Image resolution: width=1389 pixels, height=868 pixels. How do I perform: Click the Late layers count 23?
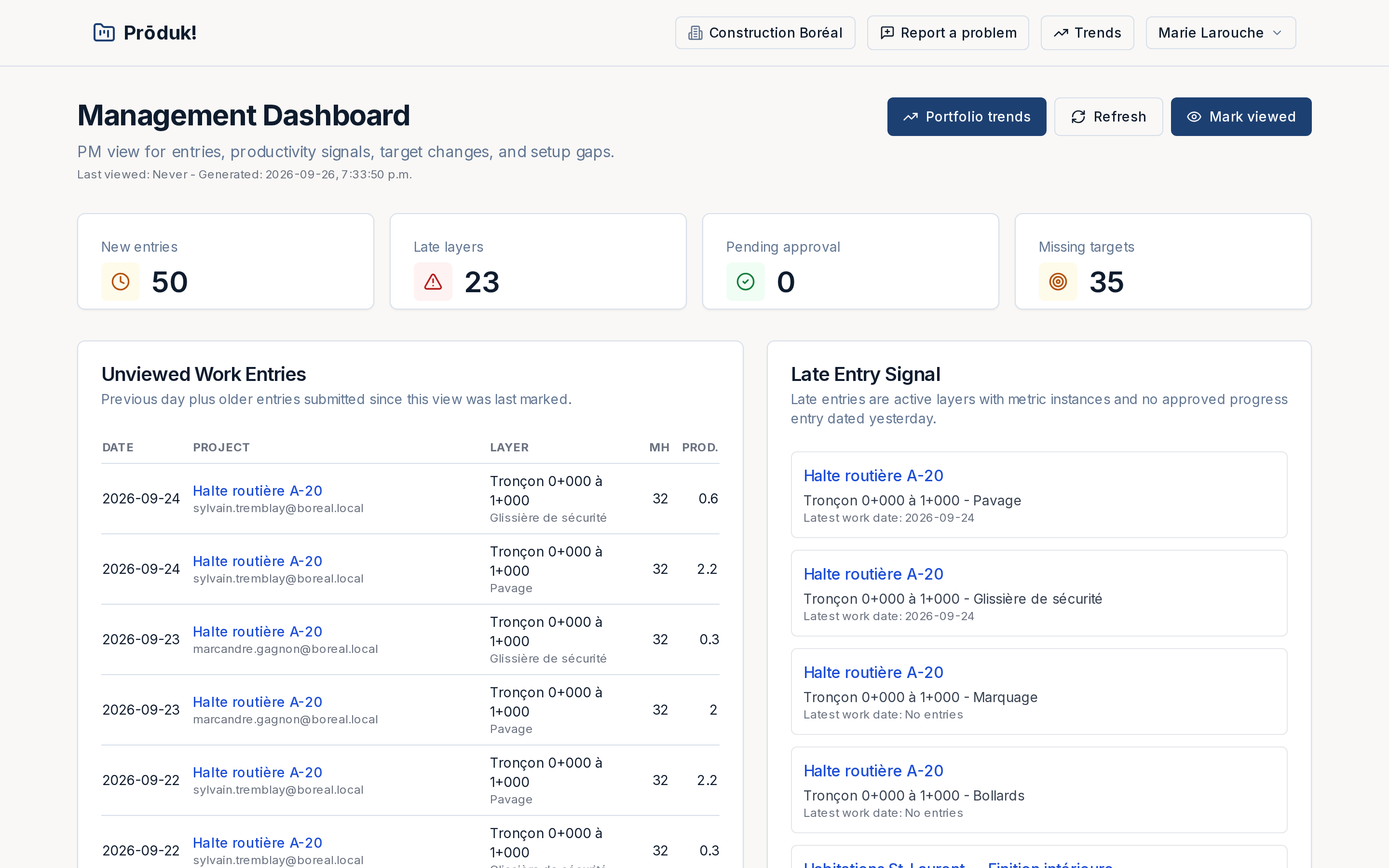click(481, 282)
